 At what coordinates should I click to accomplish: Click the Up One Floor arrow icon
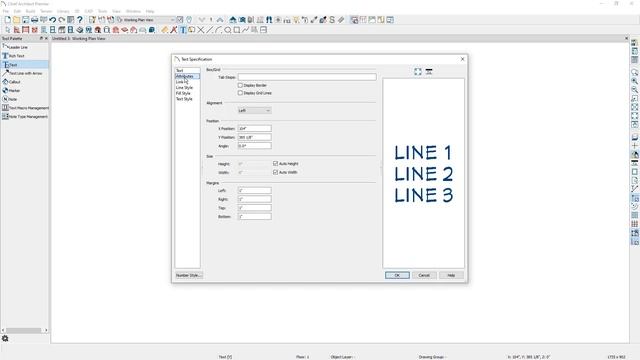pyautogui.click(x=220, y=20)
